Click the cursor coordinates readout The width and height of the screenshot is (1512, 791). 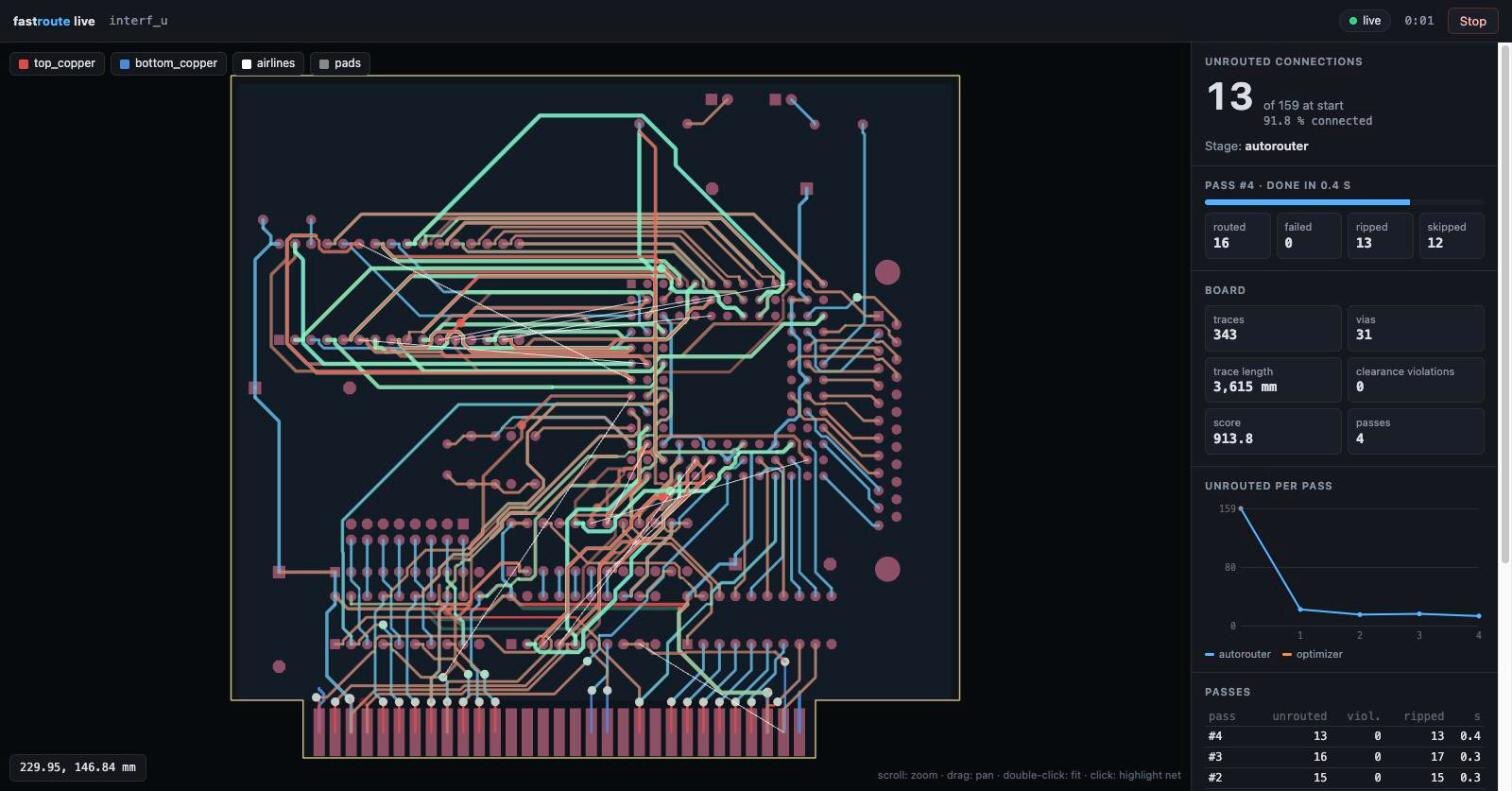pyautogui.click(x=78, y=768)
